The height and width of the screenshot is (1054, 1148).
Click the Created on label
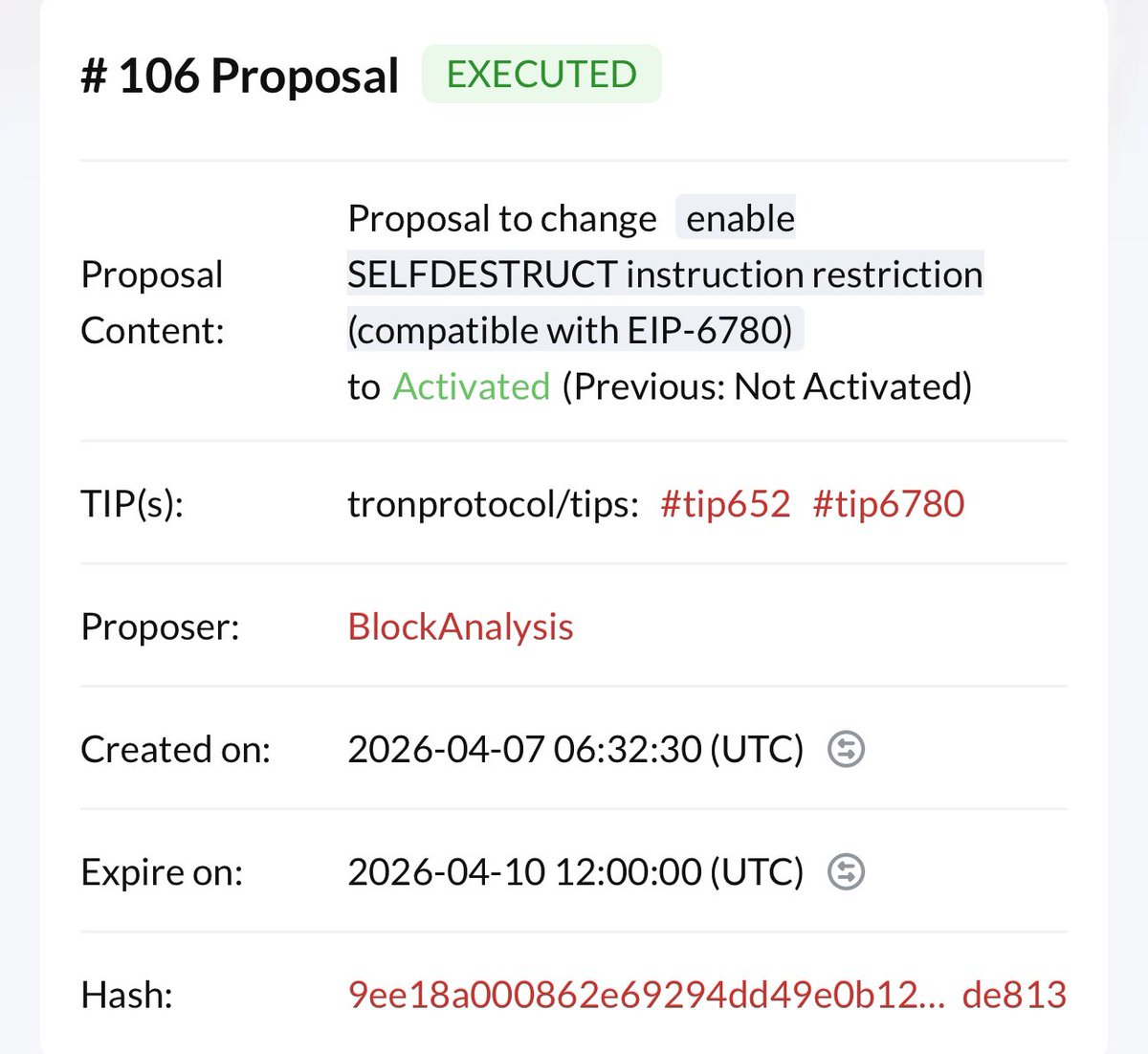tap(175, 749)
